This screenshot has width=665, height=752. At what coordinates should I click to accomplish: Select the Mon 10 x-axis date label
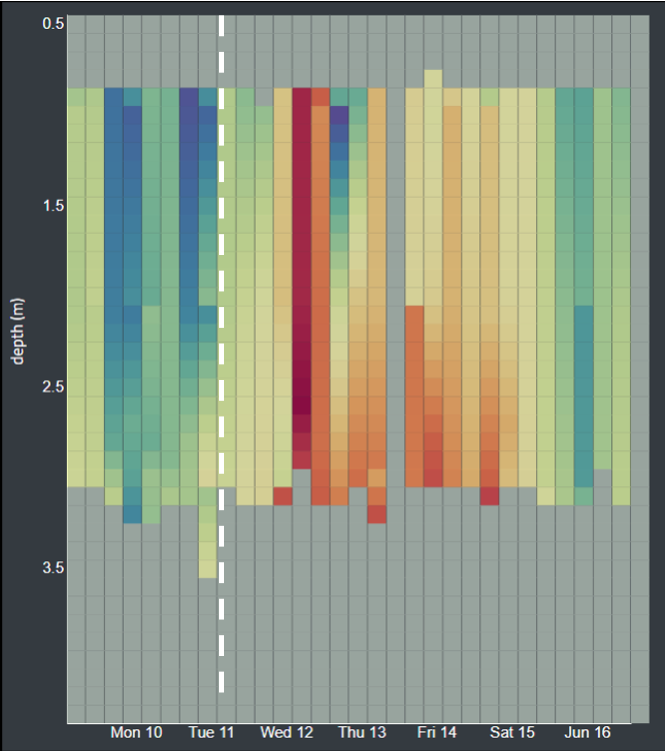pyautogui.click(x=136, y=733)
